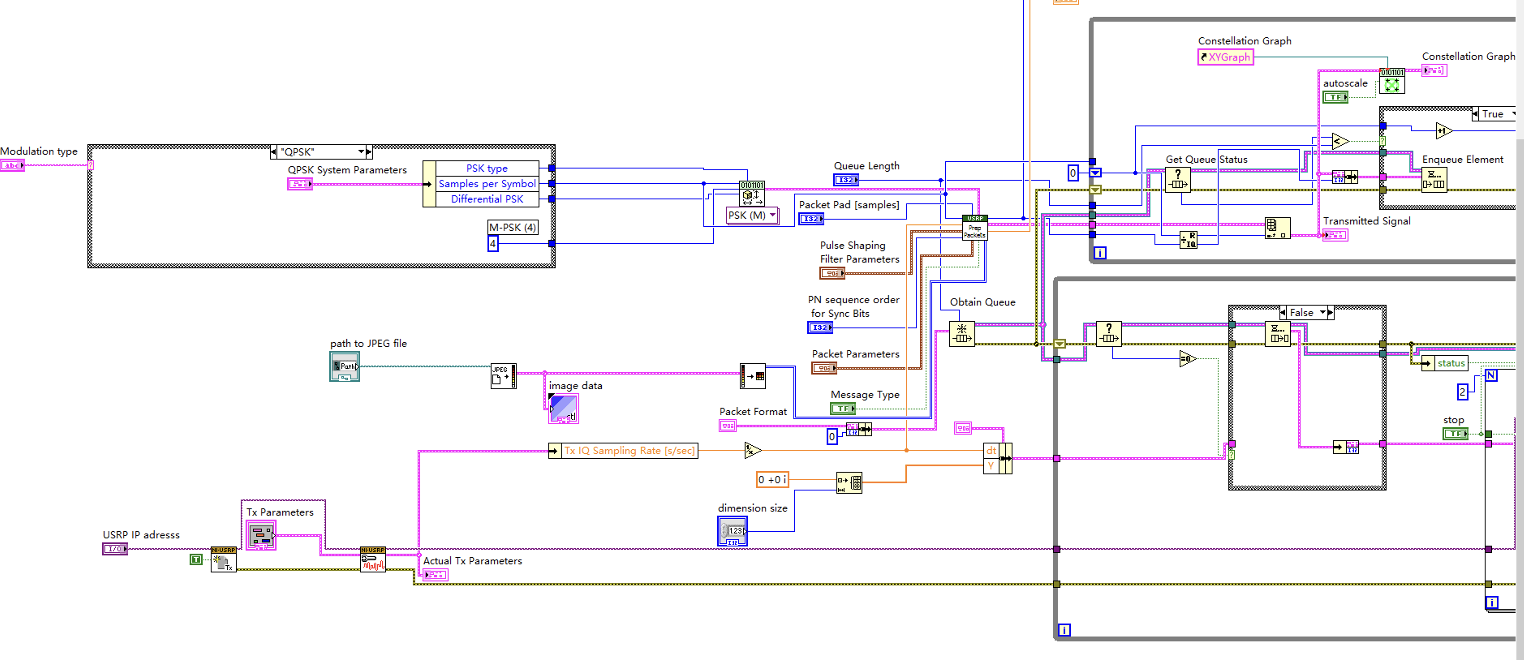Viewport: 1524px width, 660px height.
Task: Select the Samples per Symbol bundle element
Action: click(488, 184)
